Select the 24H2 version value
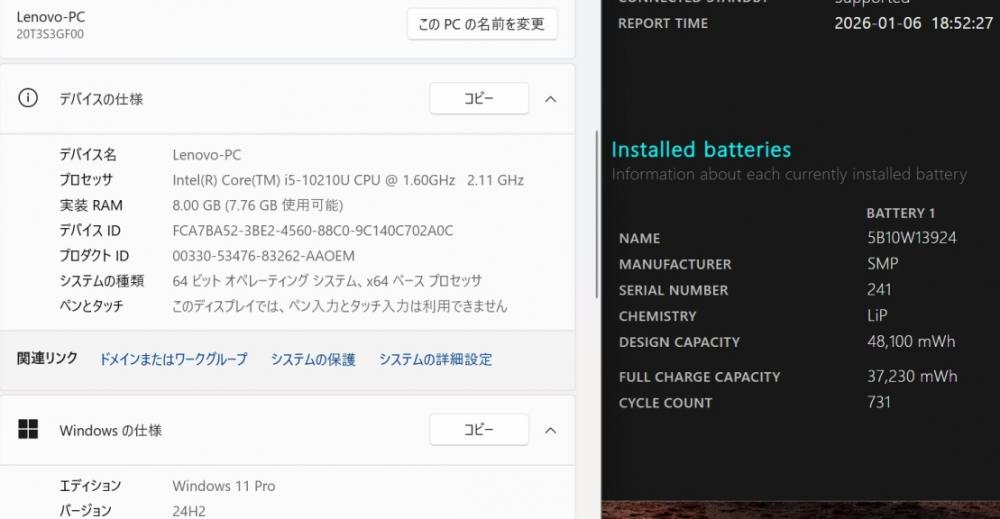1000x519 pixels. 189,511
